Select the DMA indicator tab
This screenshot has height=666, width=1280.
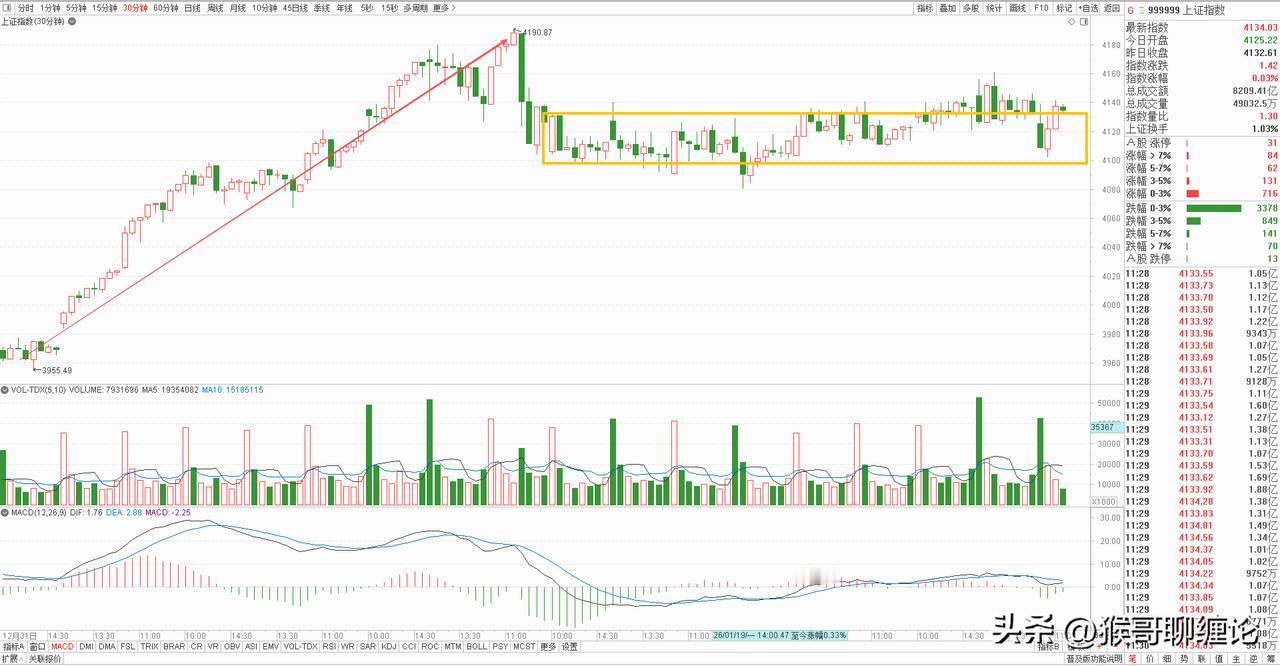pyautogui.click(x=107, y=646)
